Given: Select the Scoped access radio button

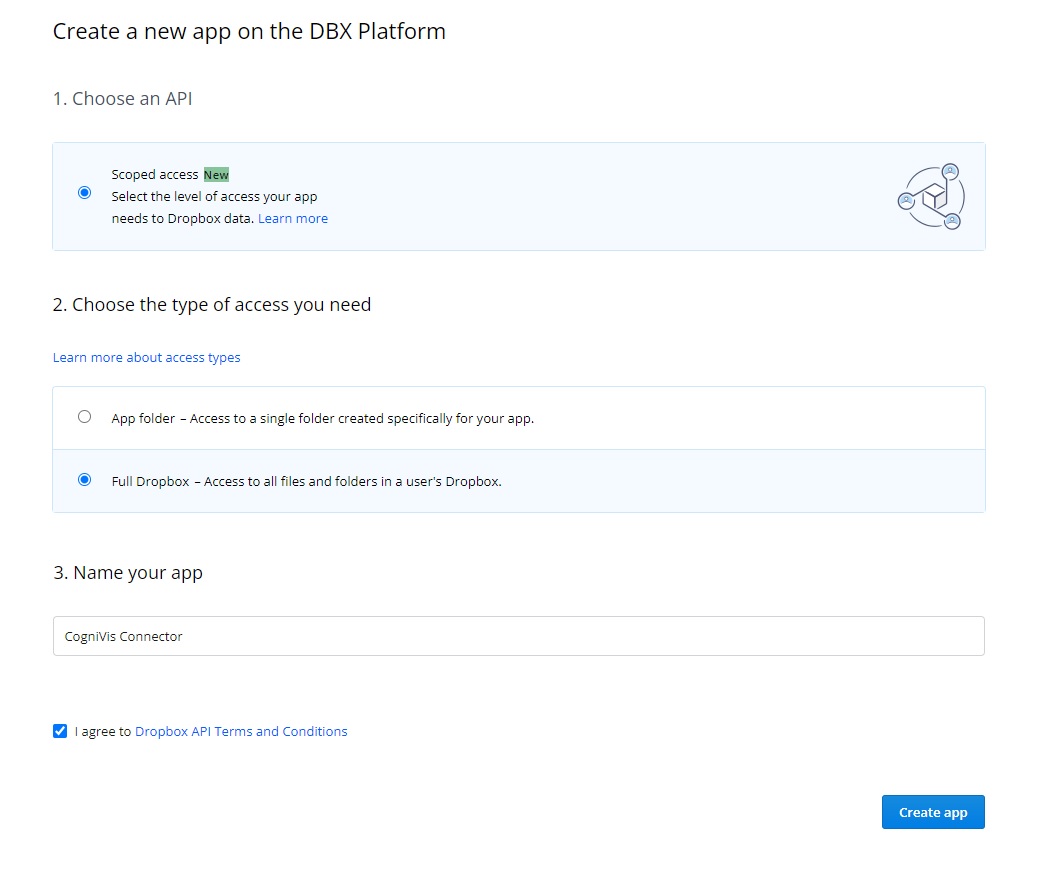Looking at the screenshot, I should pos(84,193).
